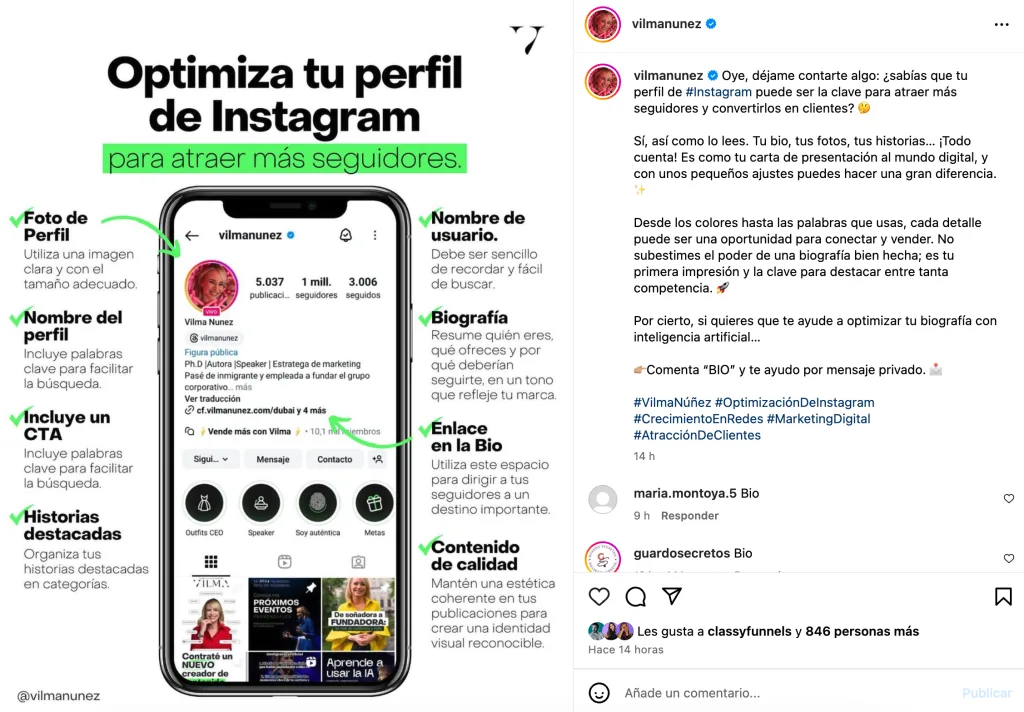The width and height of the screenshot is (1024, 712).
Task: Click into the 'Añade un comentario' field
Action: 787,692
